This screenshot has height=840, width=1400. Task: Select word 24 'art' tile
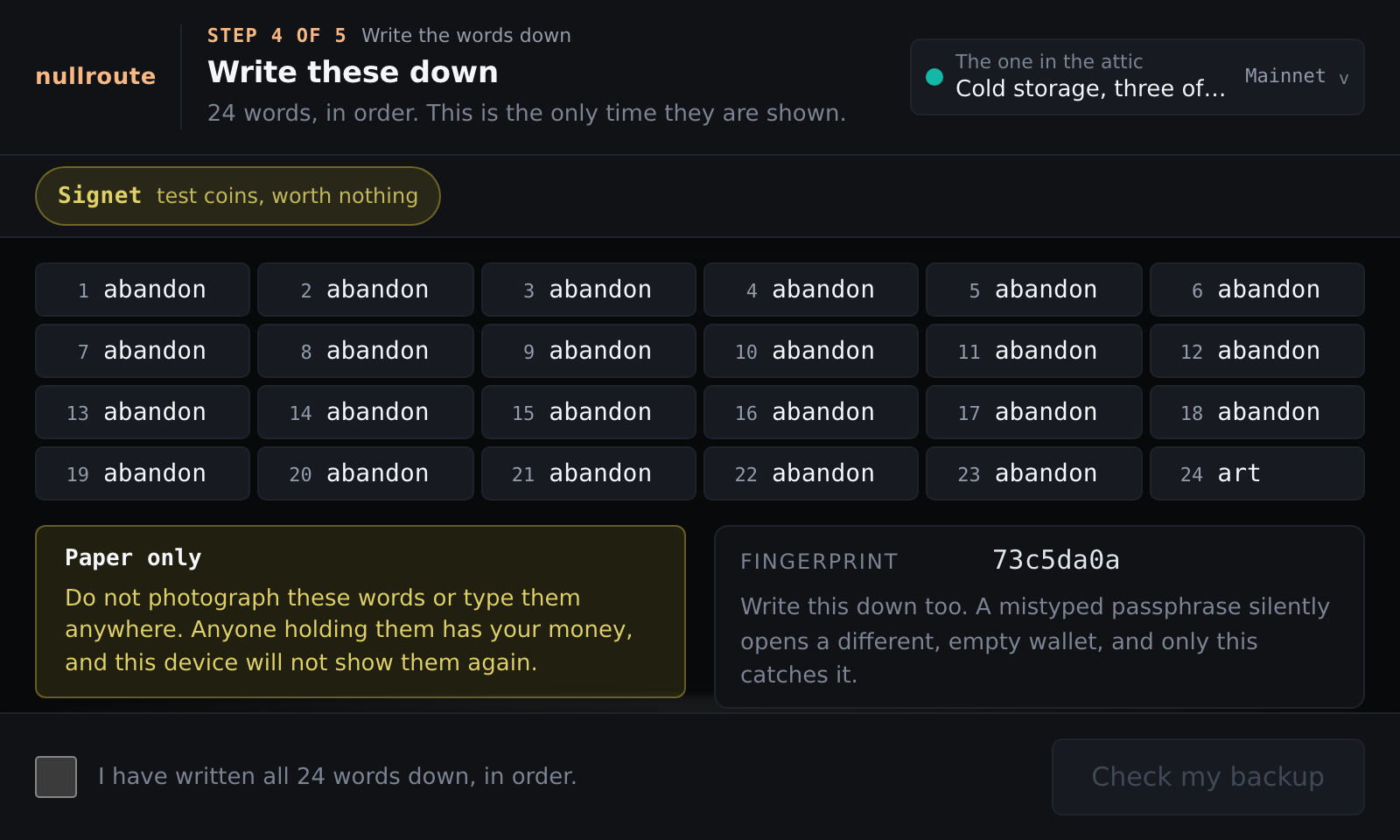pos(1256,473)
